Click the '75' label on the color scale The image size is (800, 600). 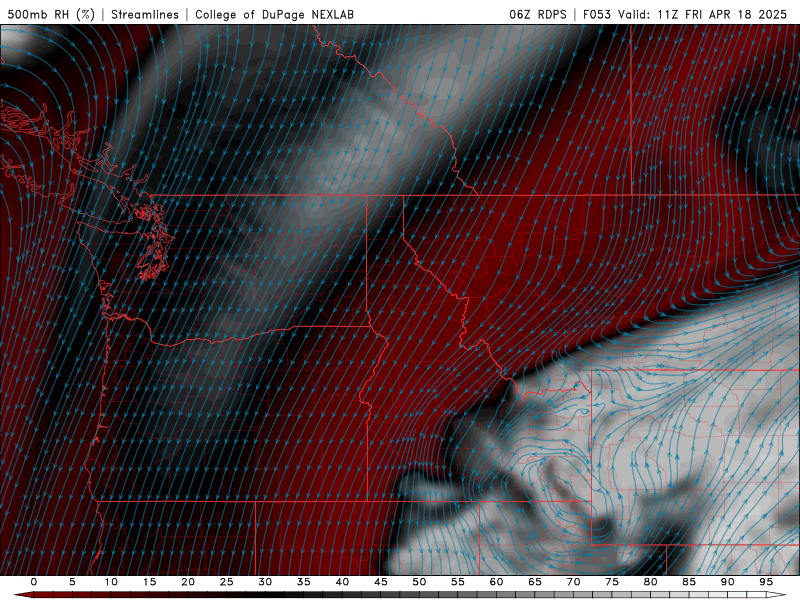coord(612,582)
